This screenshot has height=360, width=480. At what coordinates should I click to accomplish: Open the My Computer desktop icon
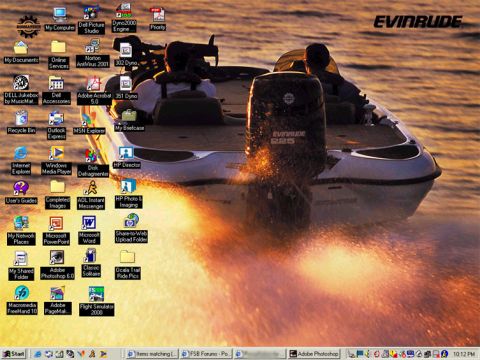pyautogui.click(x=60, y=19)
